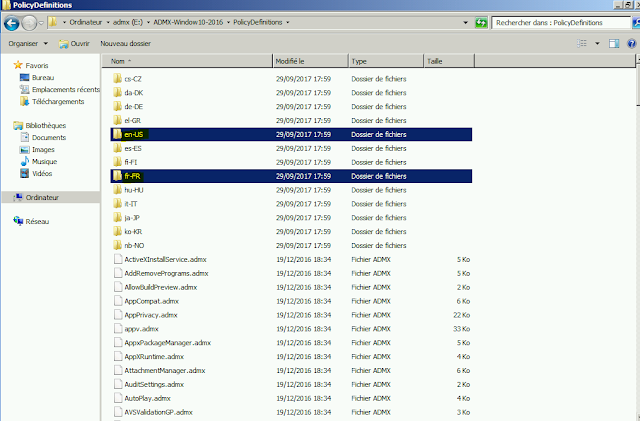This screenshot has width=640, height=421.
Task: Select the en-US folder icon
Action: (x=118, y=134)
